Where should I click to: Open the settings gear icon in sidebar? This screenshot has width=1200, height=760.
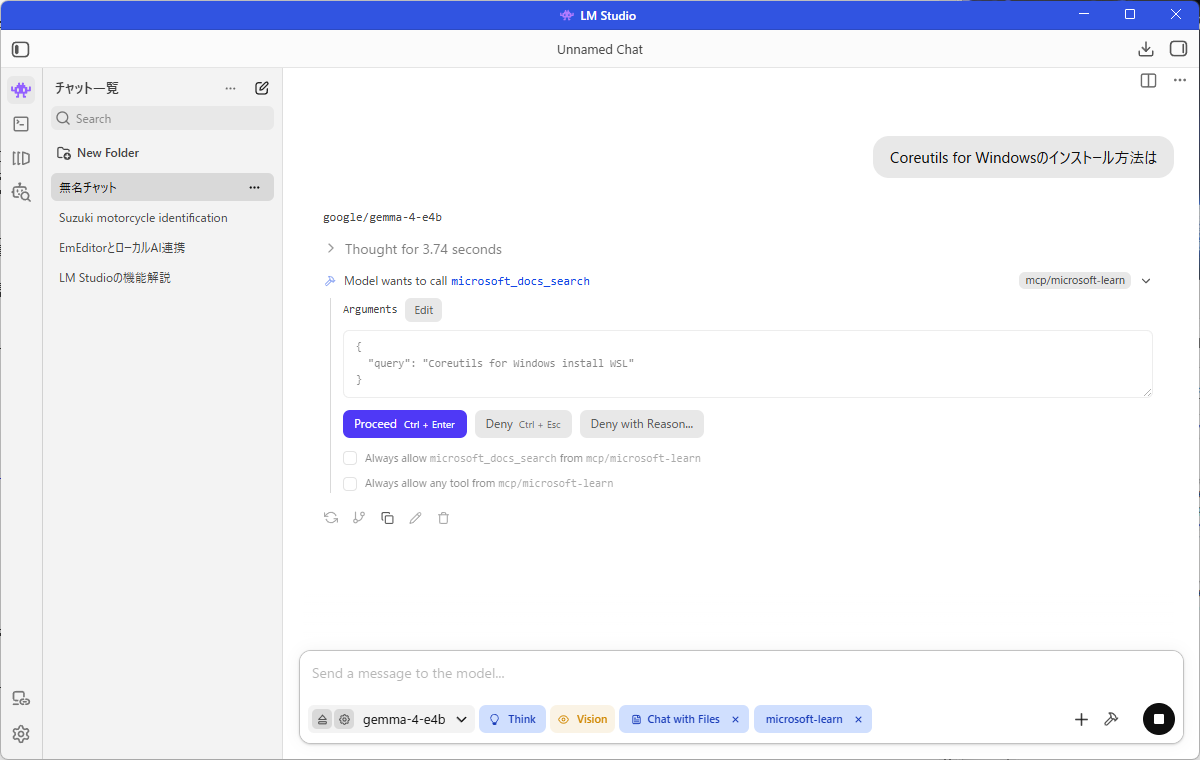coord(21,734)
